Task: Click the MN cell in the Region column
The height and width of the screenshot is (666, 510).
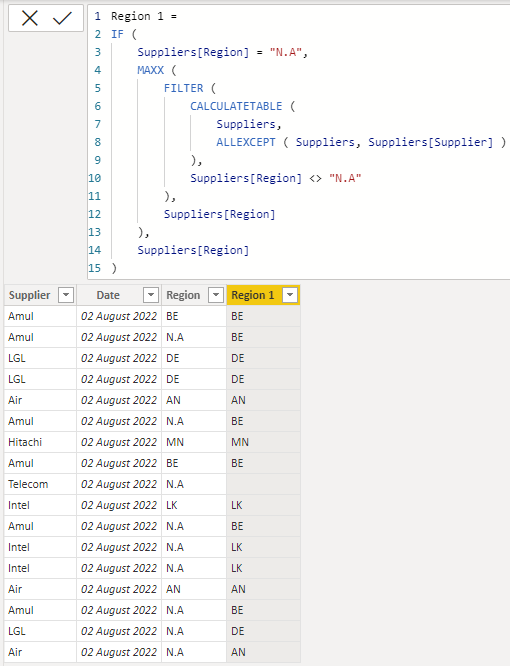Action: (194, 442)
